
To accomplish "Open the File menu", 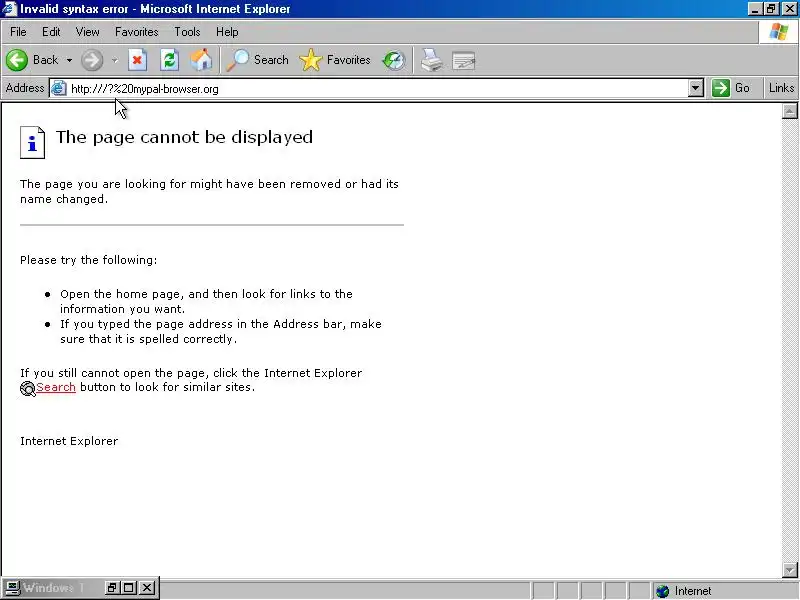I will click(x=18, y=32).
